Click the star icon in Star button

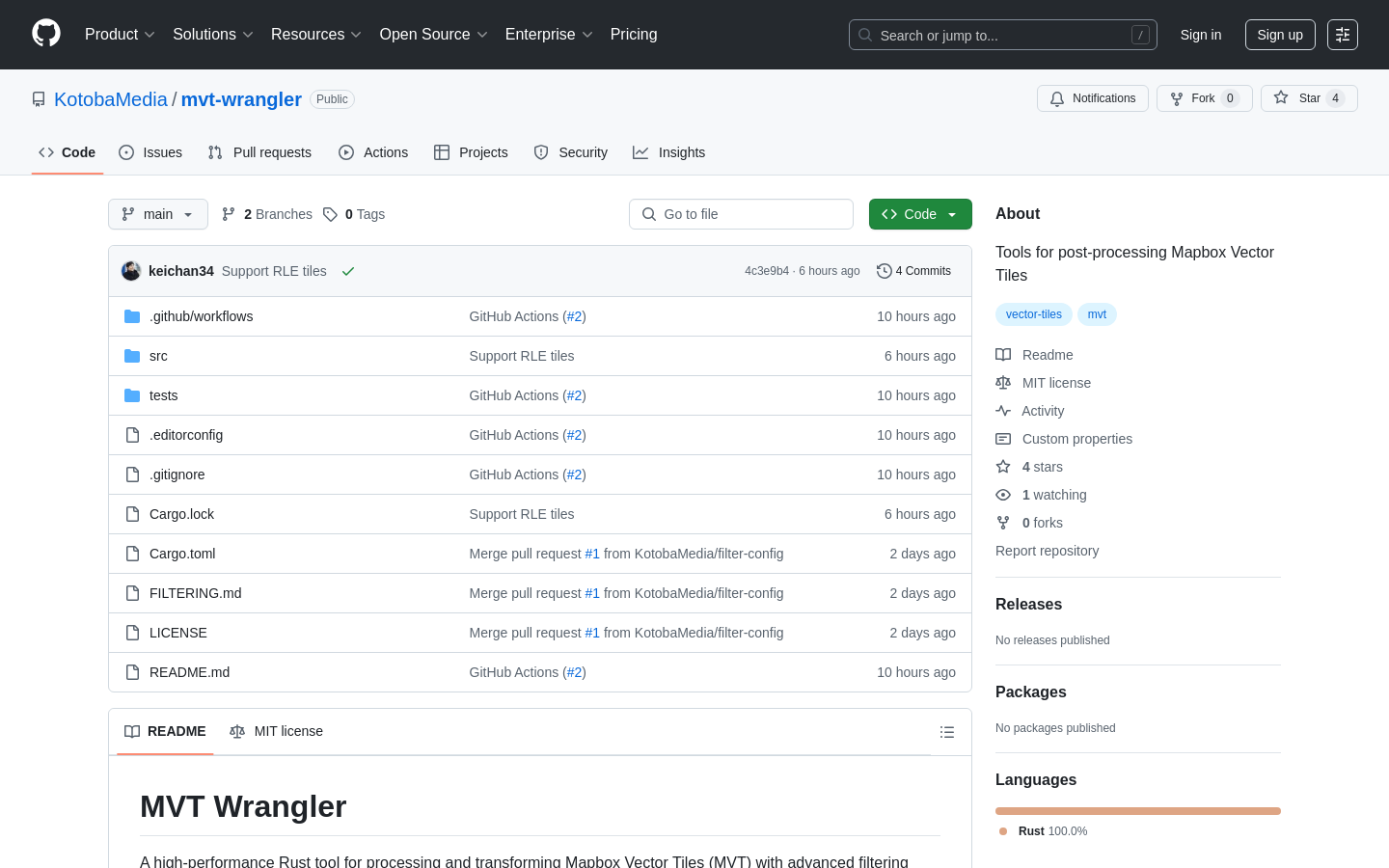click(x=1281, y=97)
